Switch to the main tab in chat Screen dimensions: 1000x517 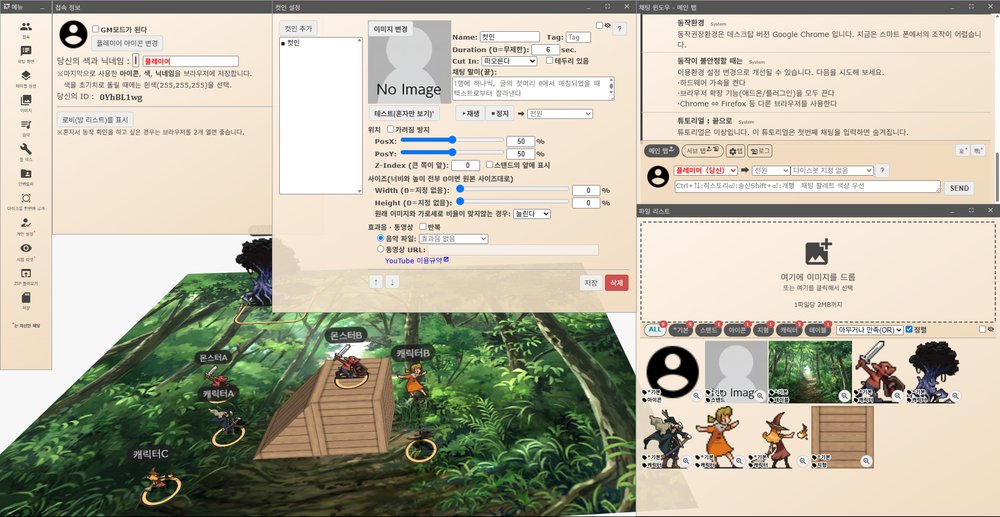coord(661,151)
